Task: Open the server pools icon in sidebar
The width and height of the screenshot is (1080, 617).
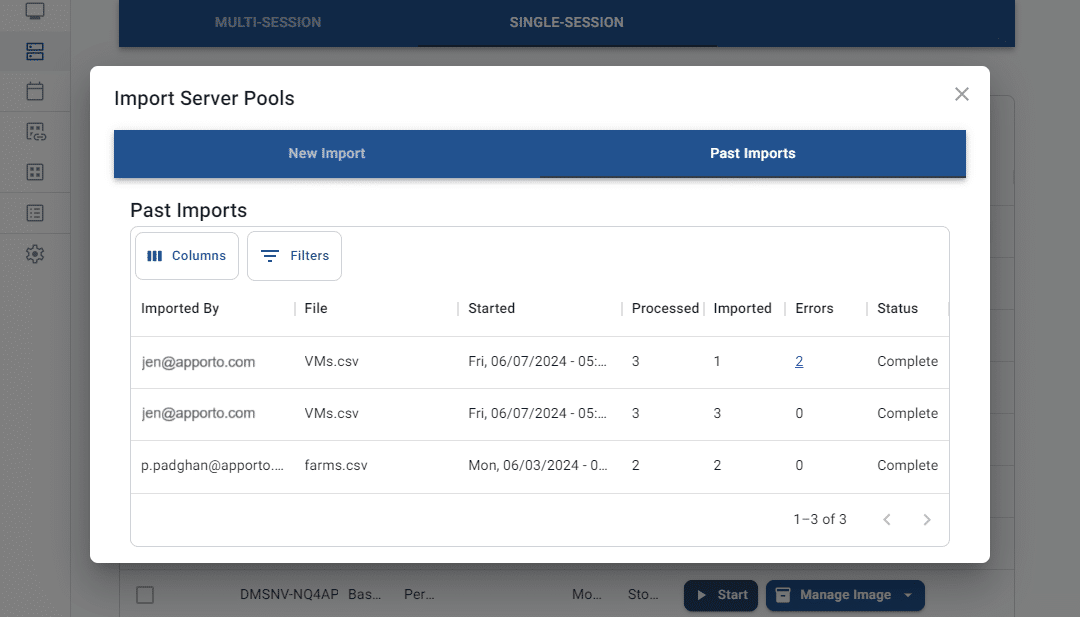Action: (35, 51)
